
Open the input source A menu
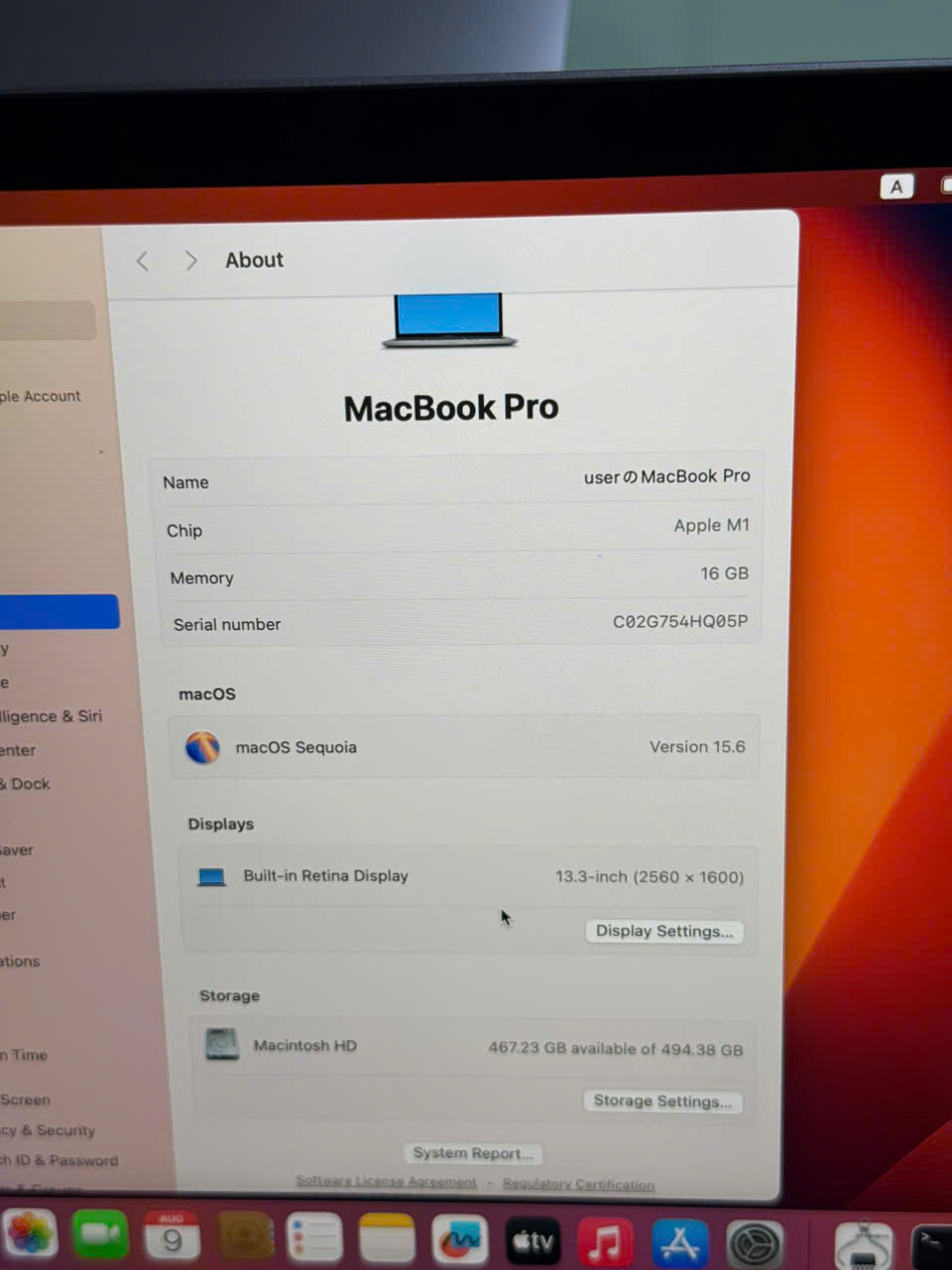pyautogui.click(x=896, y=187)
